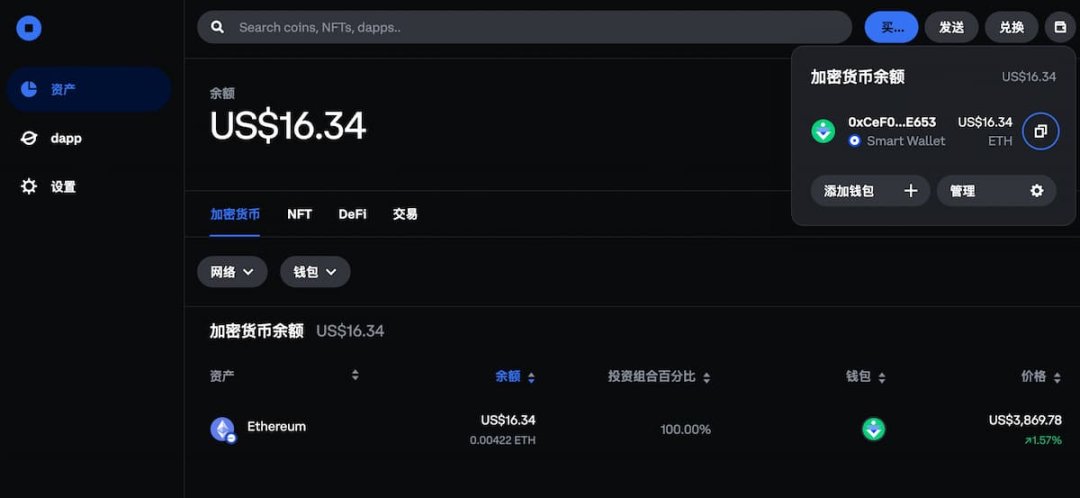Screen dimensions: 1080x498
Task: Copy the wallet address 0xCeF0...E653
Action: pos(1040,131)
